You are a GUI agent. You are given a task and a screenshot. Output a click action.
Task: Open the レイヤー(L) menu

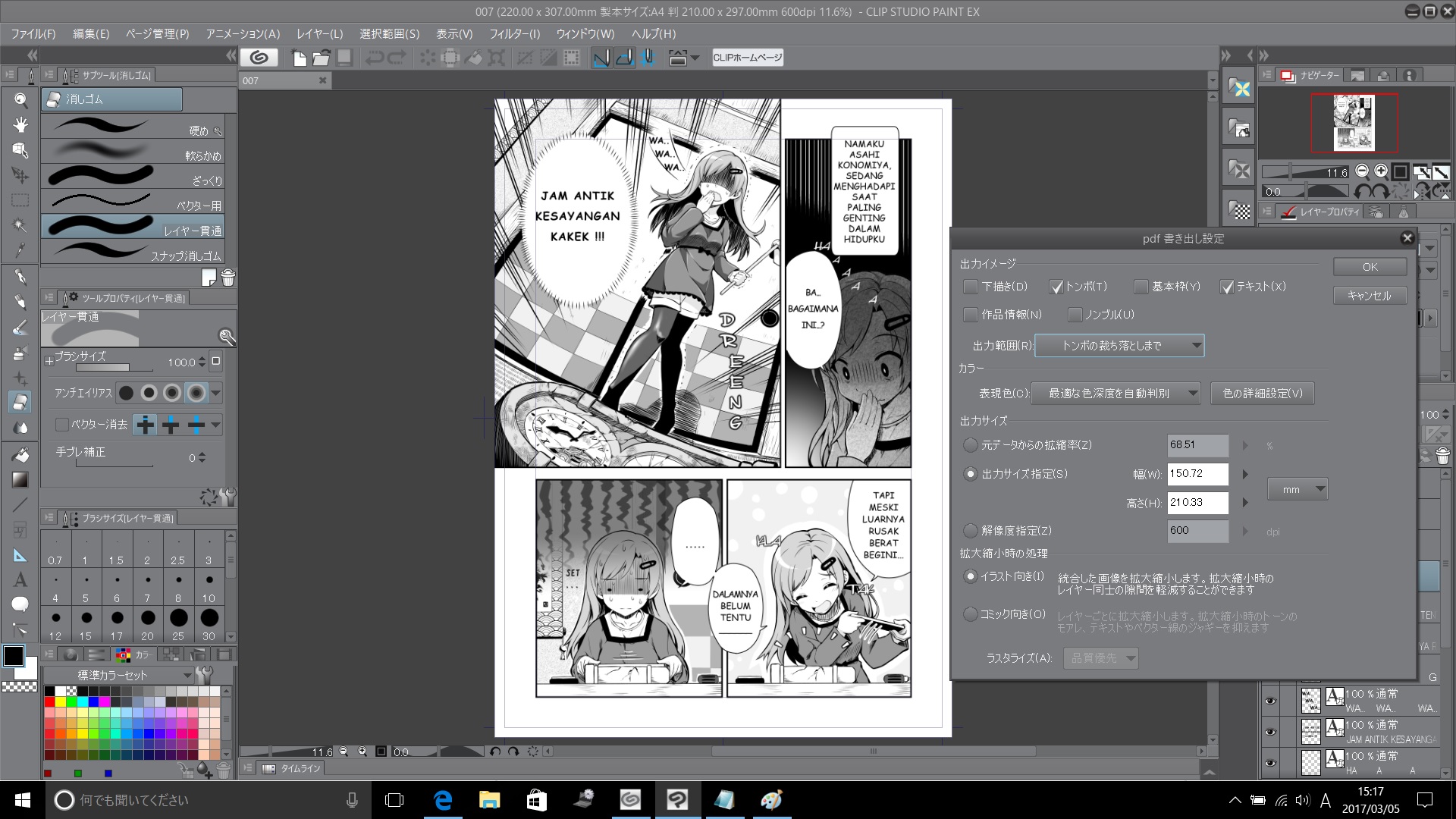point(319,34)
